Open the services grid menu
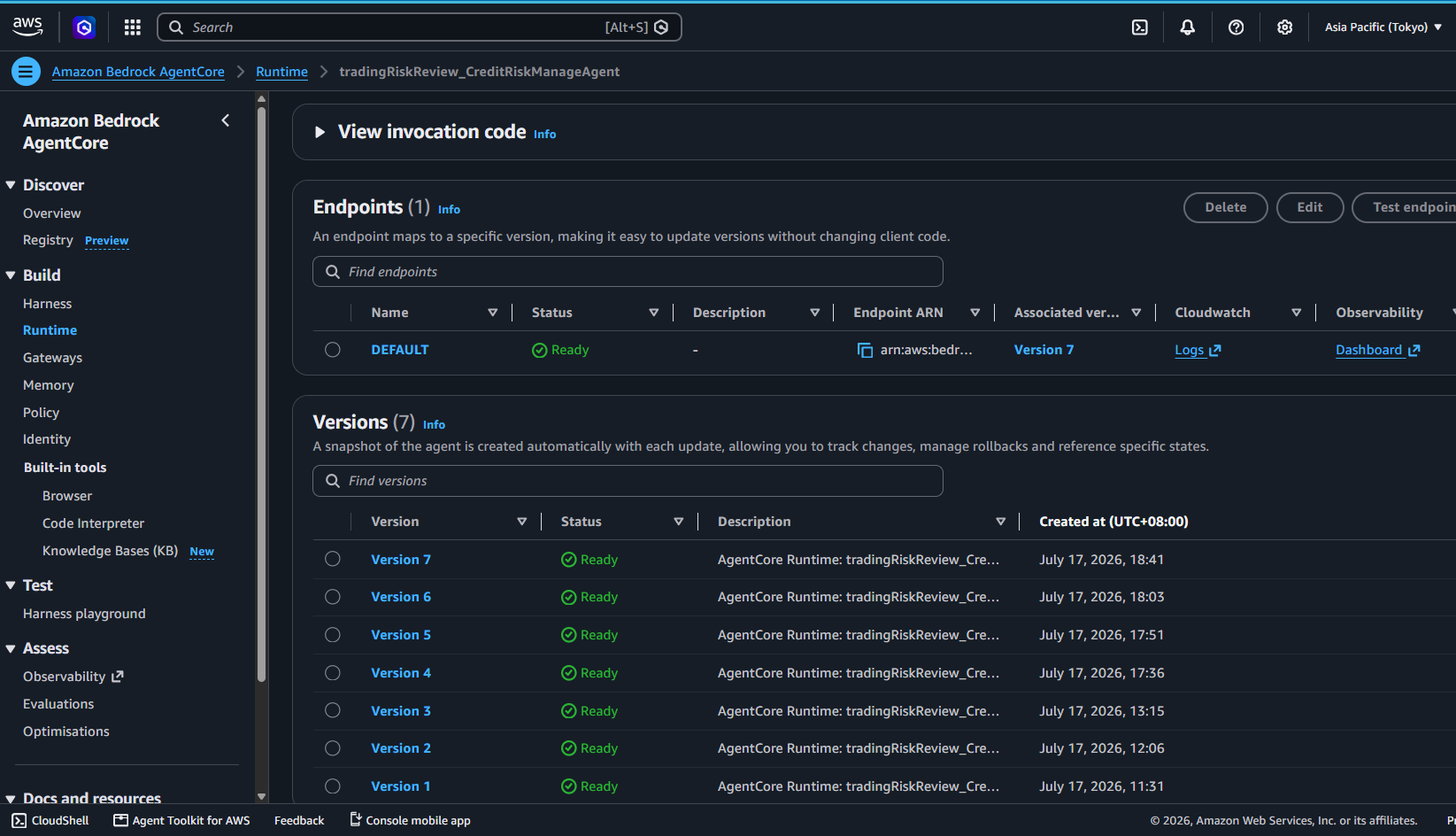Viewport: 1456px width, 836px height. click(133, 27)
